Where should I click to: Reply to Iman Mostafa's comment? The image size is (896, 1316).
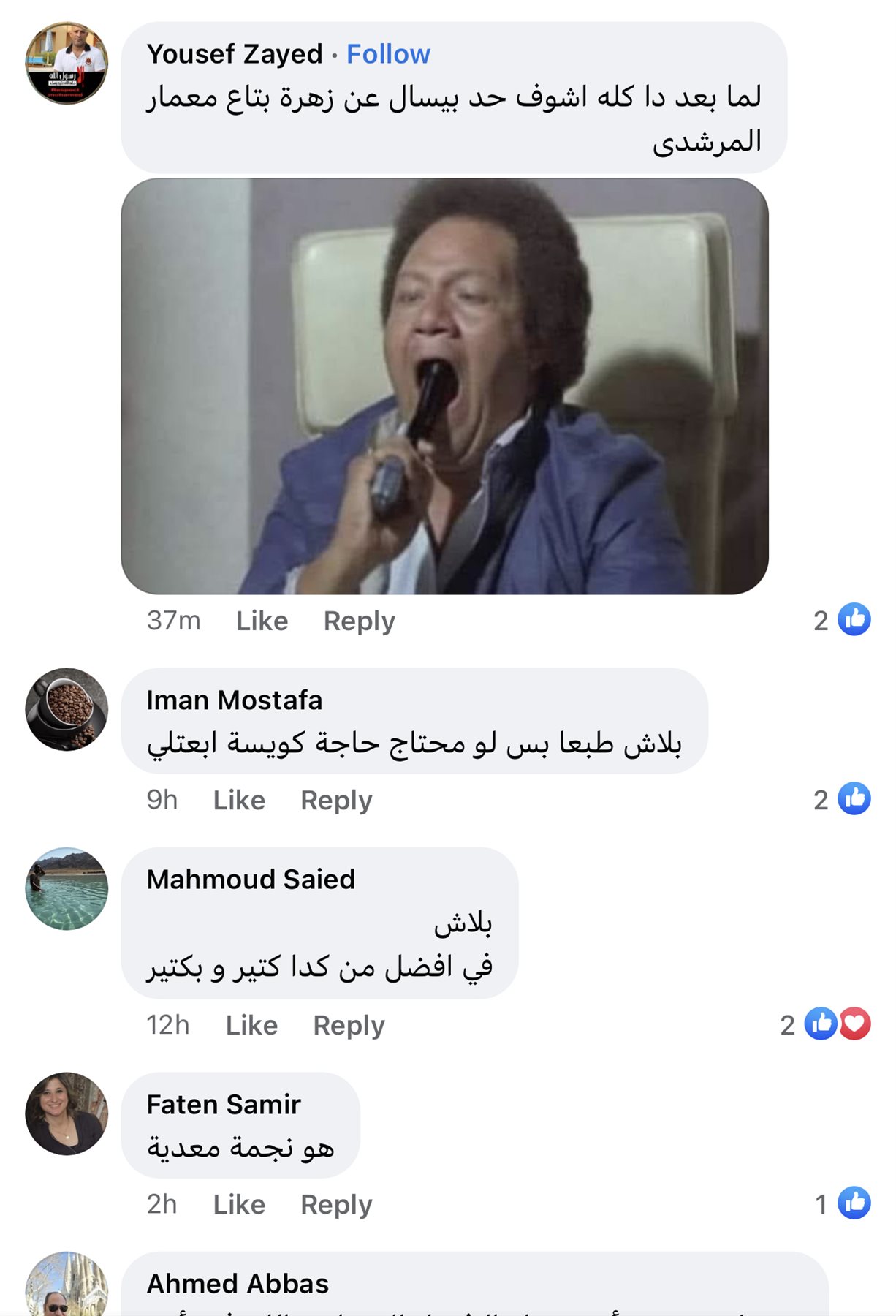[x=336, y=800]
